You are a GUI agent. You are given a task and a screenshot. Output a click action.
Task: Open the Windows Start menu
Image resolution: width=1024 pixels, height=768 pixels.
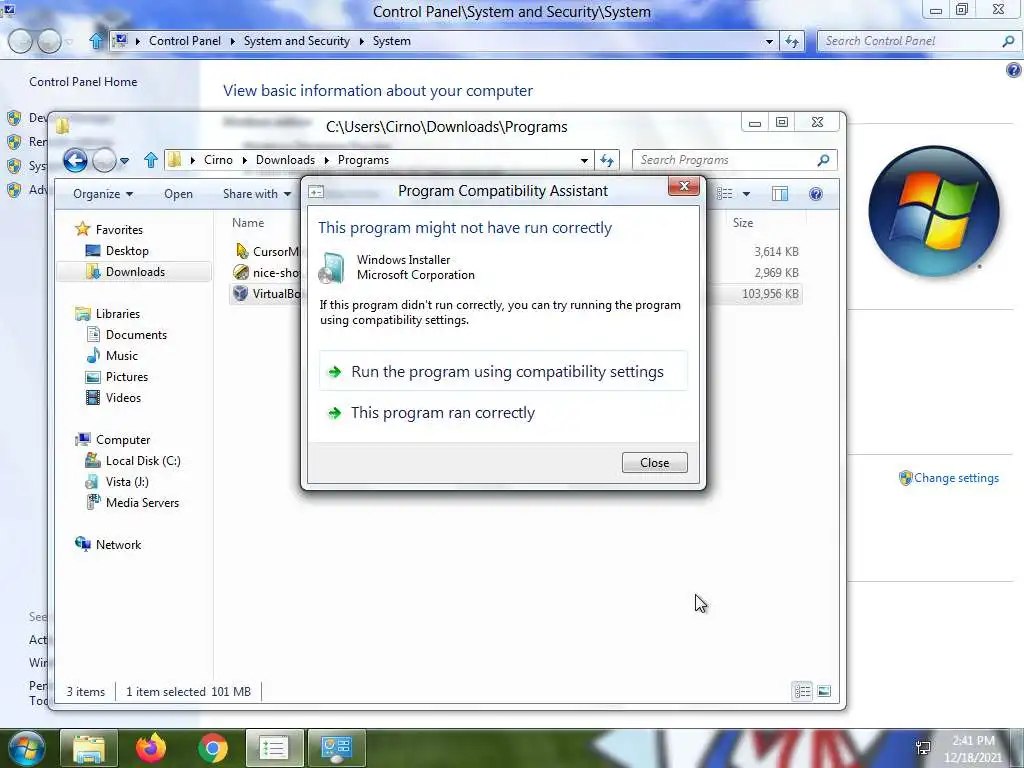(26, 748)
